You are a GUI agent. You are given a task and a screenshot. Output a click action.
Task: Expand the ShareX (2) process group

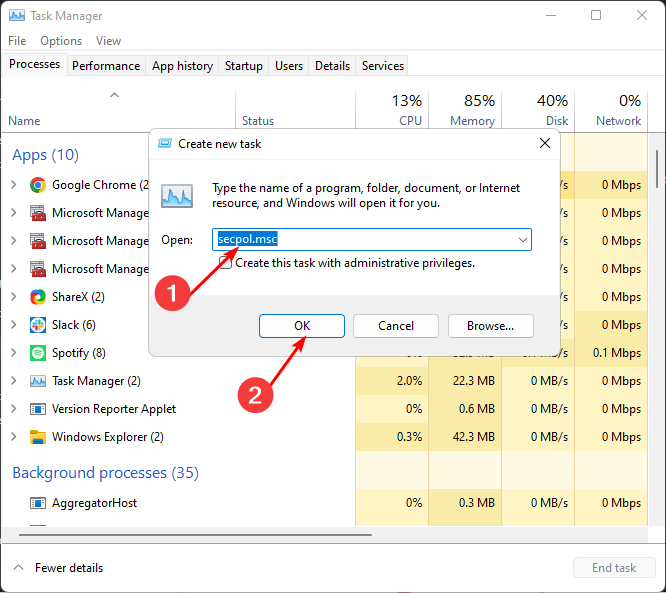[14, 296]
